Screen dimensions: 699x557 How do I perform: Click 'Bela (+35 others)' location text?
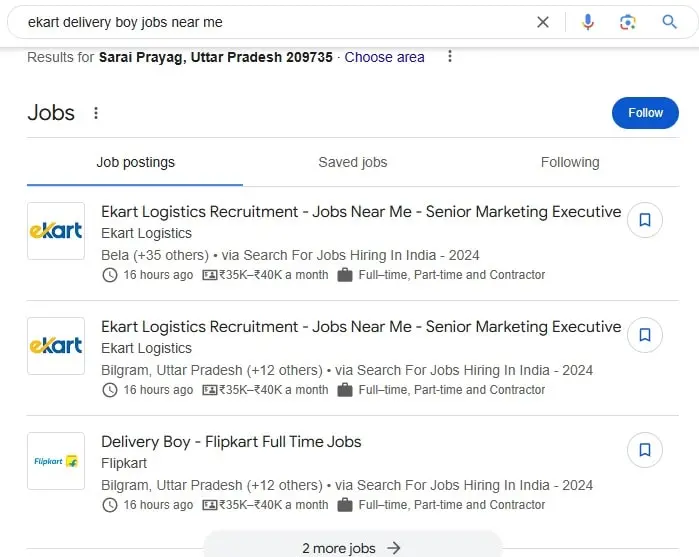[x=155, y=255]
